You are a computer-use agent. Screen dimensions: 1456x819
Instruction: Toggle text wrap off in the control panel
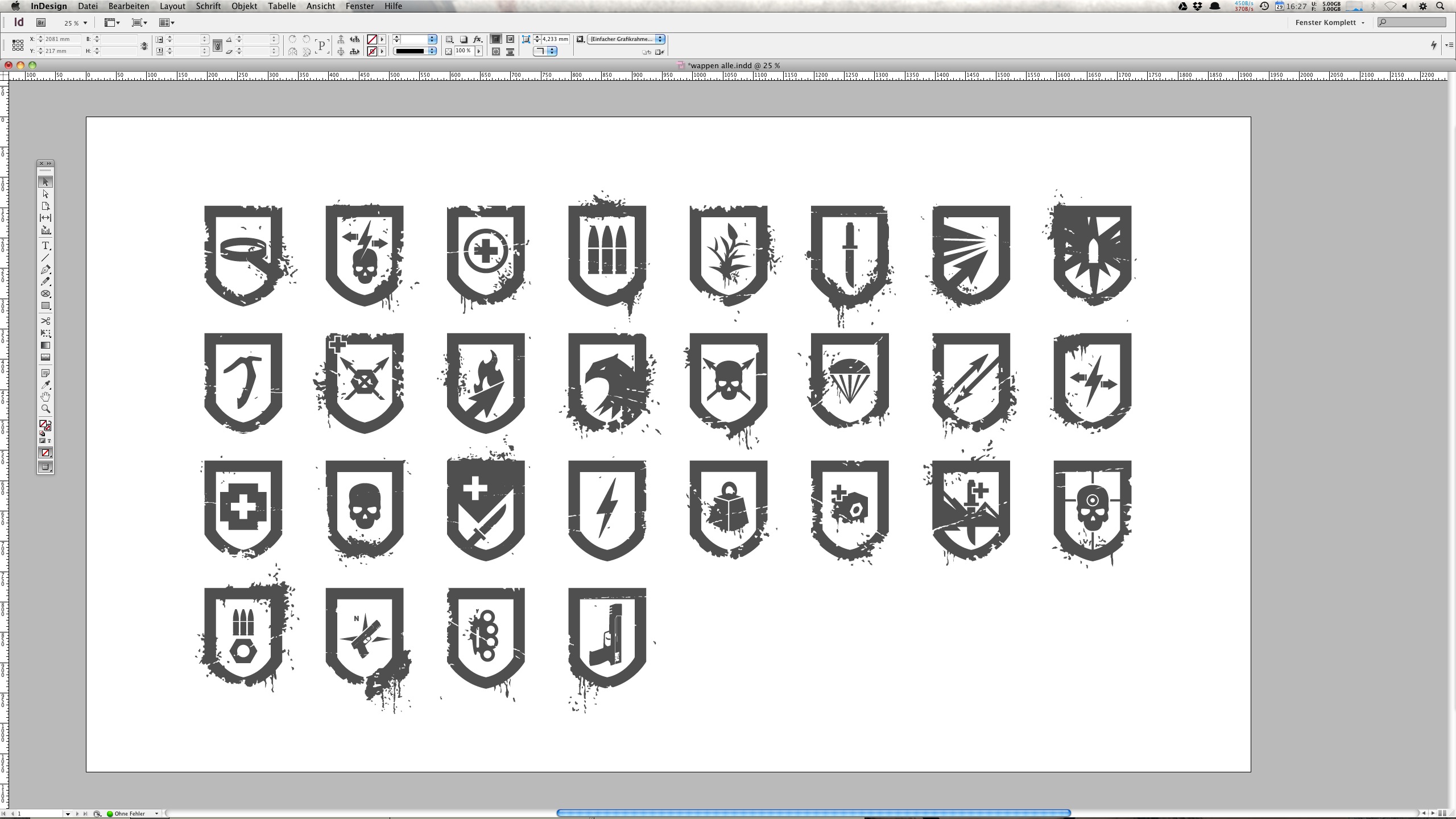click(x=496, y=40)
